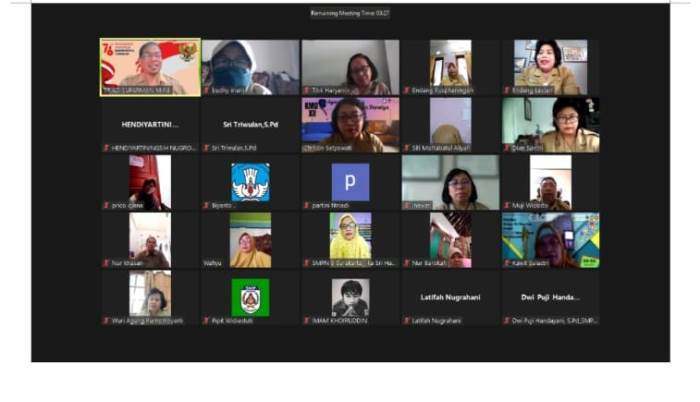
Task: Click the green school logo avatar of Pipit
Action: pyautogui.click(x=250, y=296)
